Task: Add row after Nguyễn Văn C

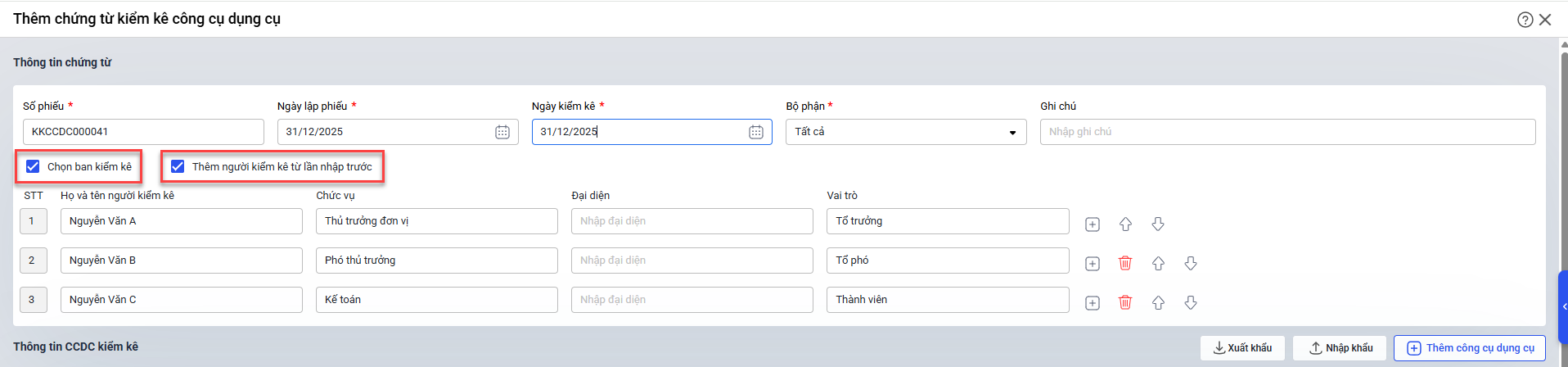Action: point(1093,302)
